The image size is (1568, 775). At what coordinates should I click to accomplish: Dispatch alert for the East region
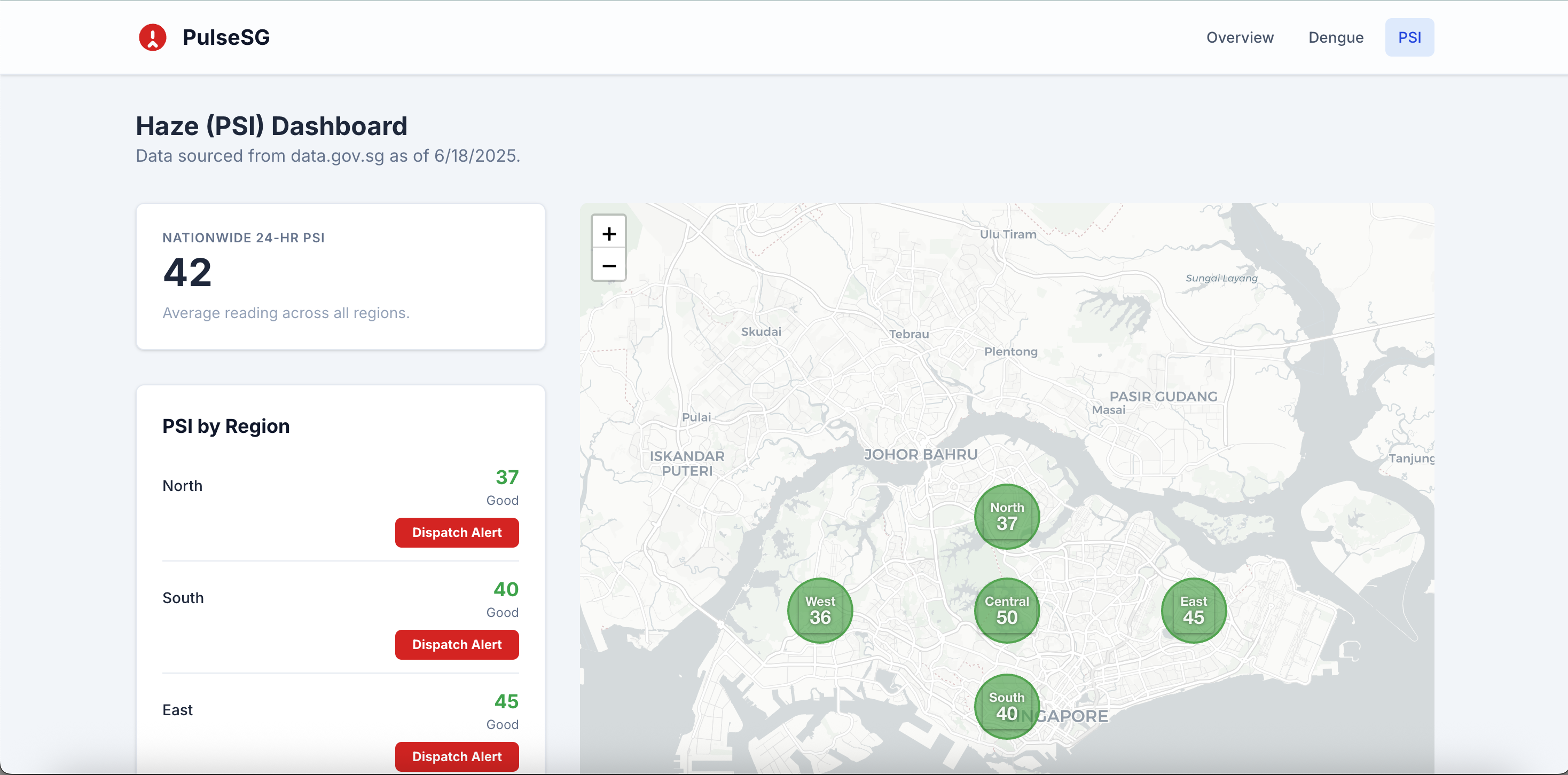coord(457,756)
